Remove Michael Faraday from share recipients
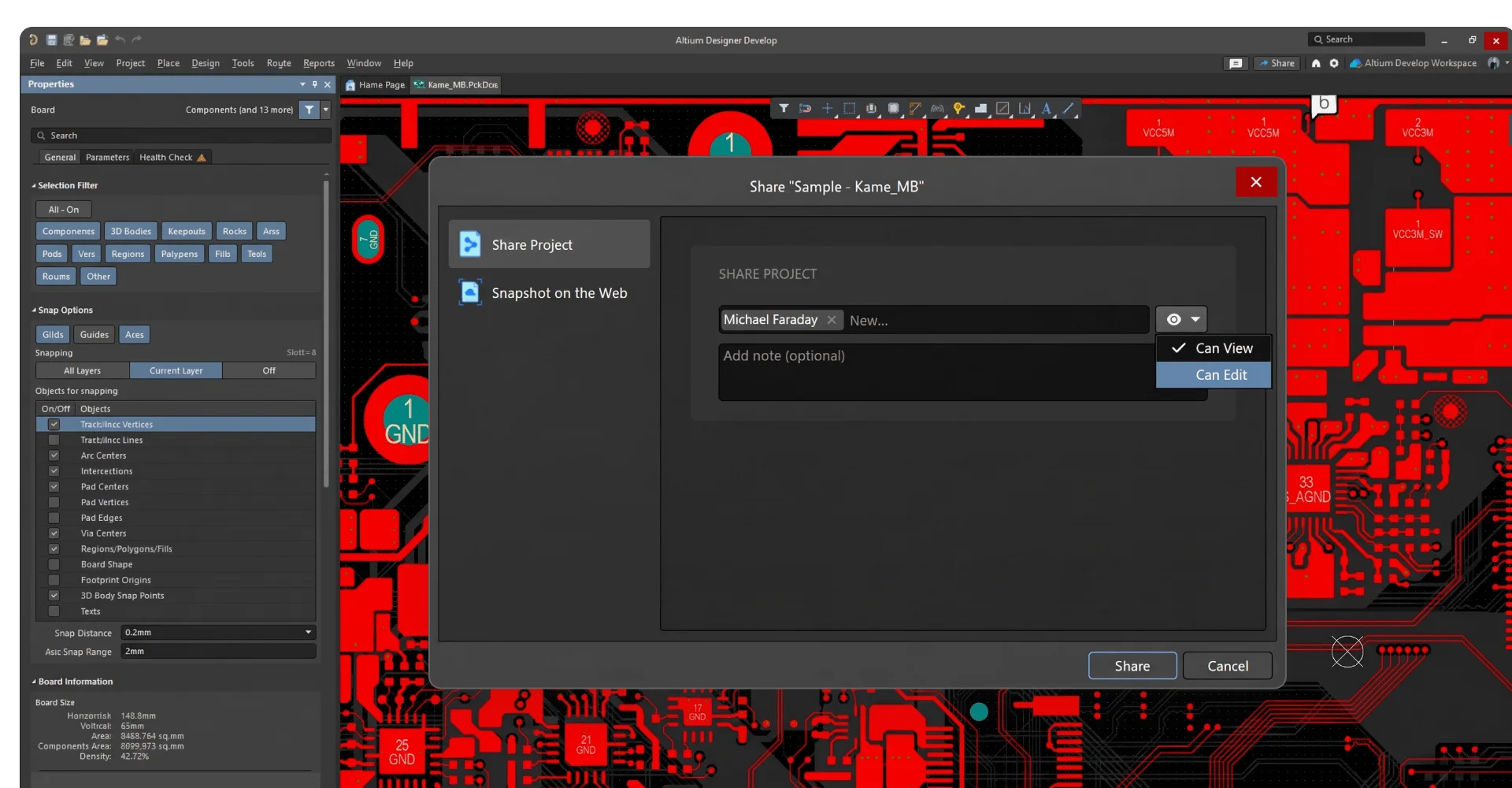1512x788 pixels. tap(832, 320)
